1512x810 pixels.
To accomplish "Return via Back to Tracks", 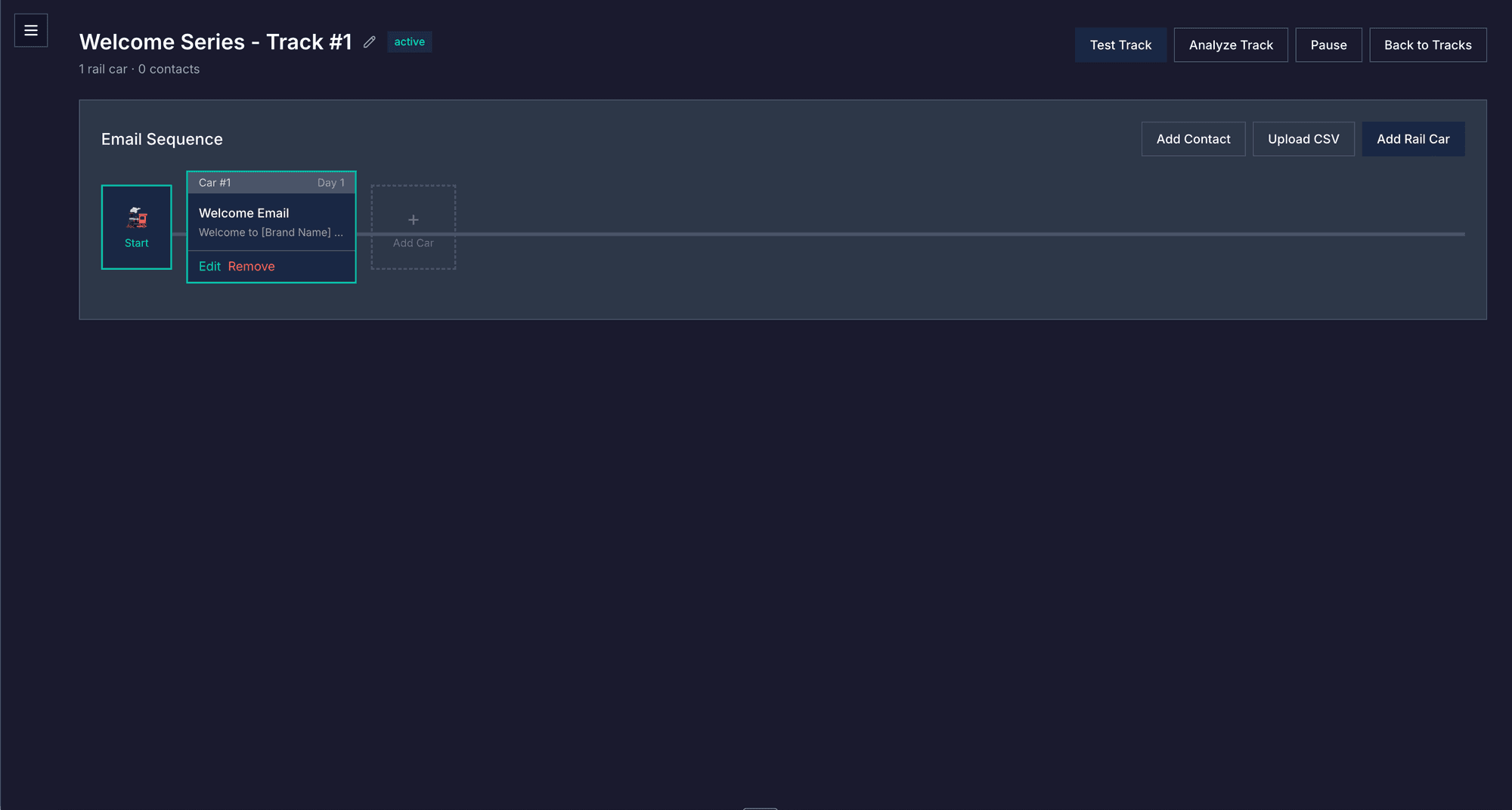I will point(1427,45).
